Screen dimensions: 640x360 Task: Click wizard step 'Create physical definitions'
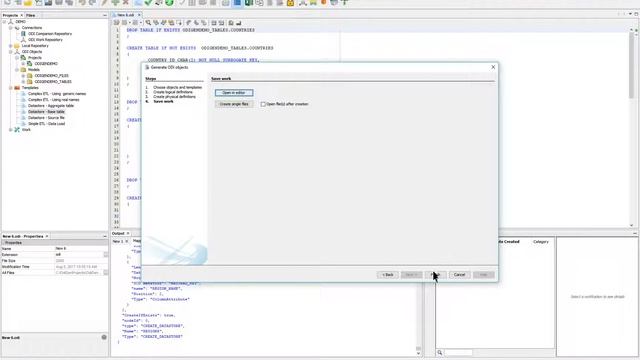[x=174, y=97]
